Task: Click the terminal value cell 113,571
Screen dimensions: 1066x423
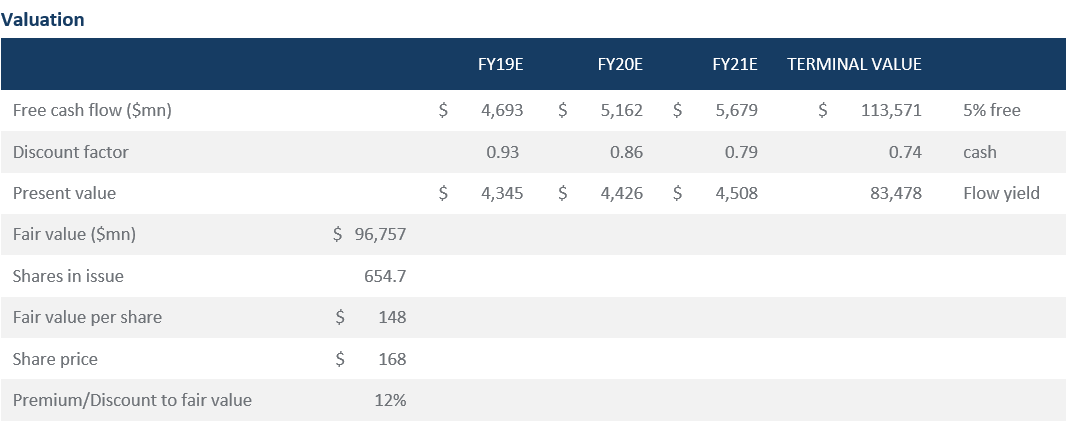Action: 890,111
